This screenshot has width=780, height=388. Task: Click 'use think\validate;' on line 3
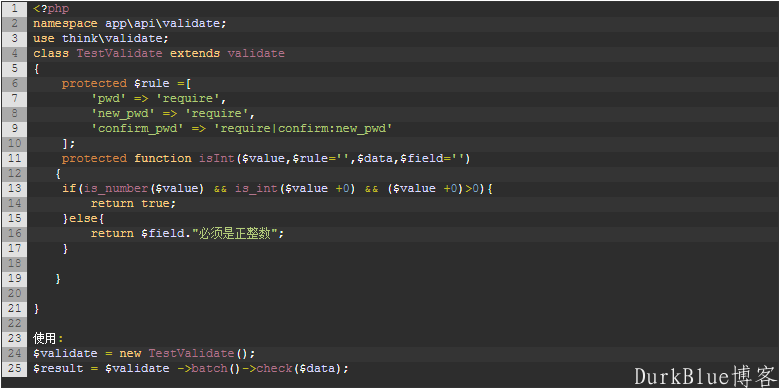(101, 38)
